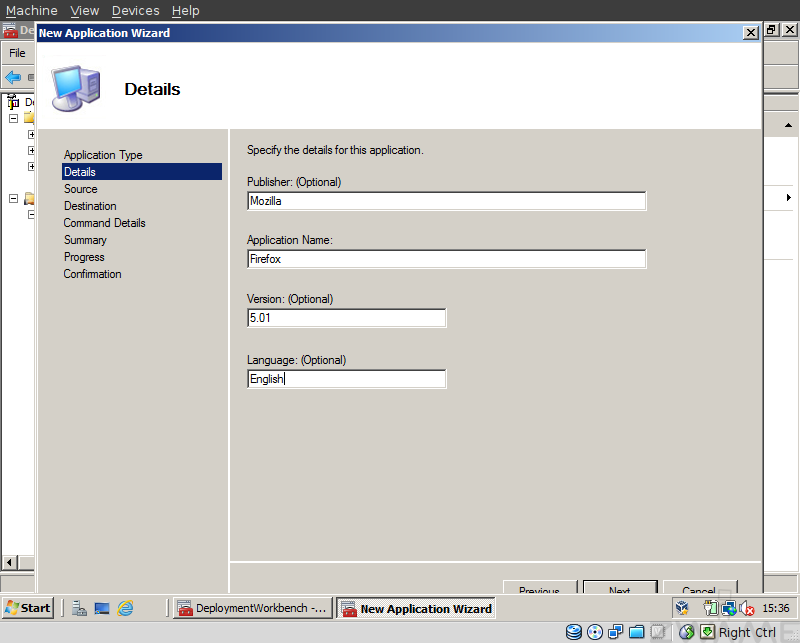
Task: Open Server Manager from quick launch
Action: click(x=79, y=608)
